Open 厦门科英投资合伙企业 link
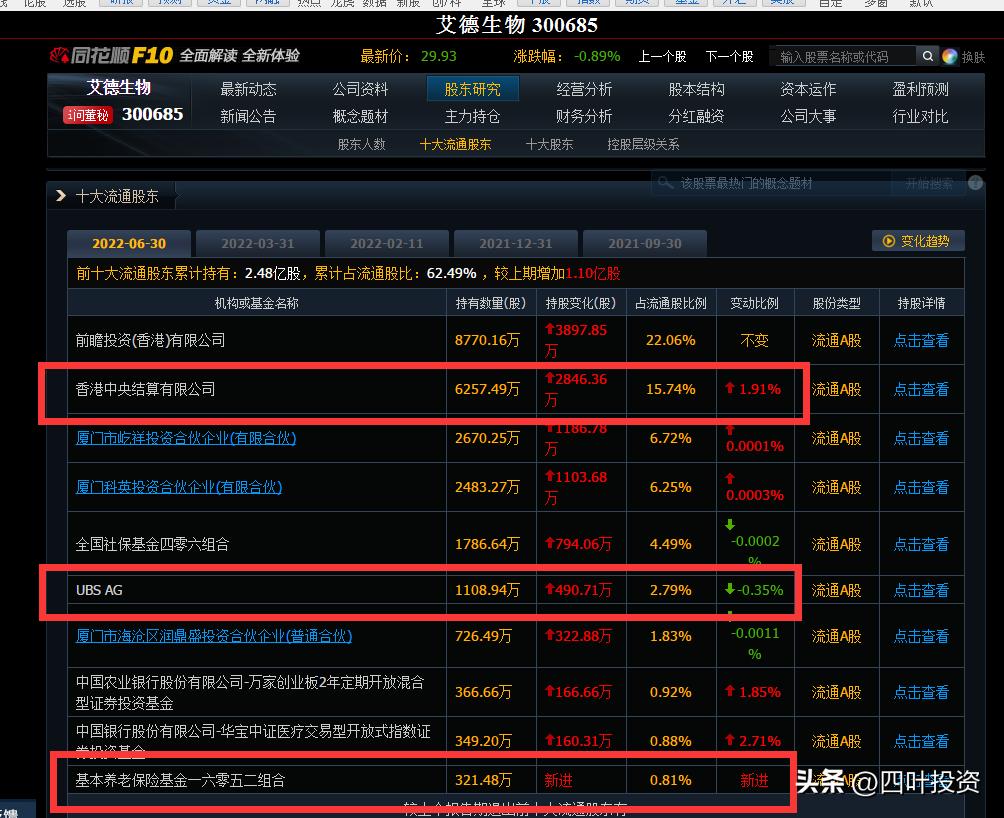This screenshot has height=818, width=1004. 179,487
